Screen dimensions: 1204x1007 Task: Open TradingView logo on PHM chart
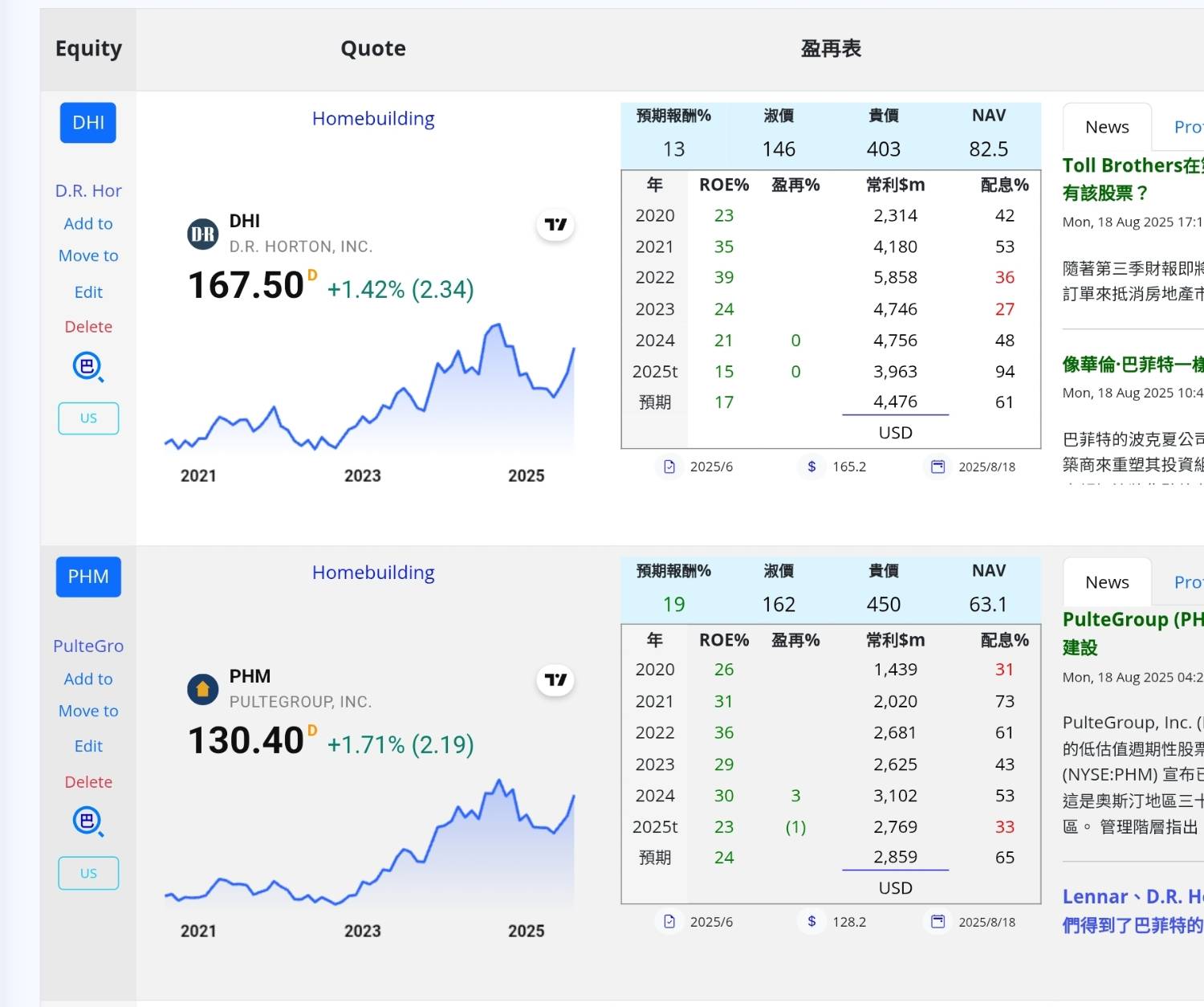point(555,680)
